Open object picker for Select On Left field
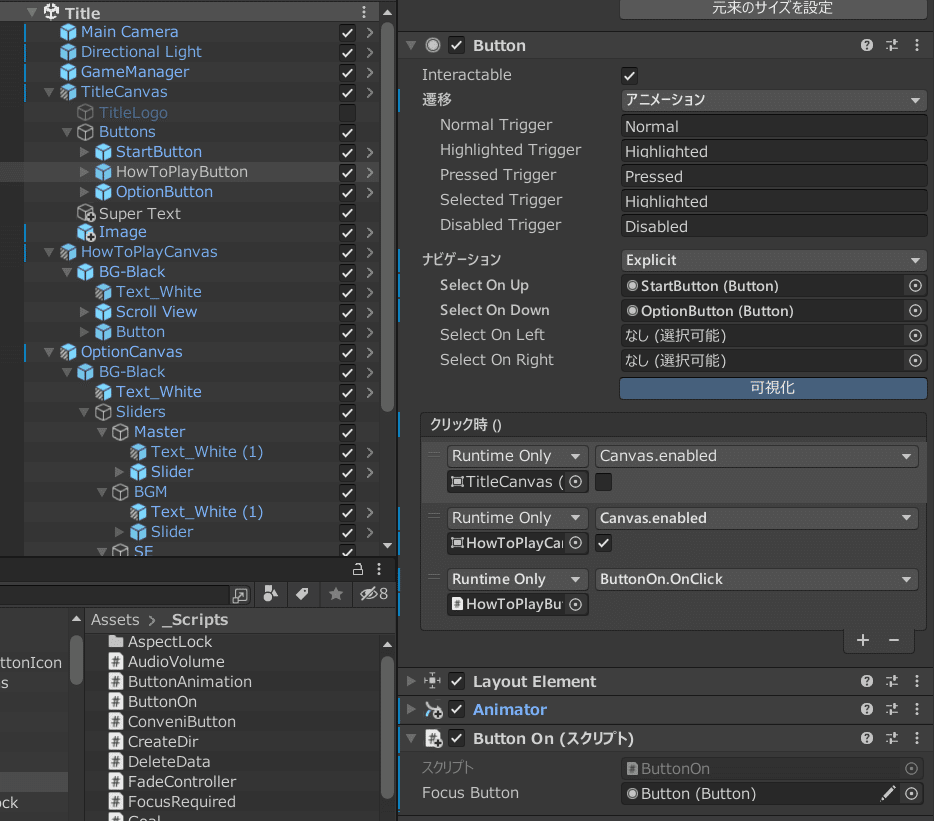934x821 pixels. click(916, 336)
